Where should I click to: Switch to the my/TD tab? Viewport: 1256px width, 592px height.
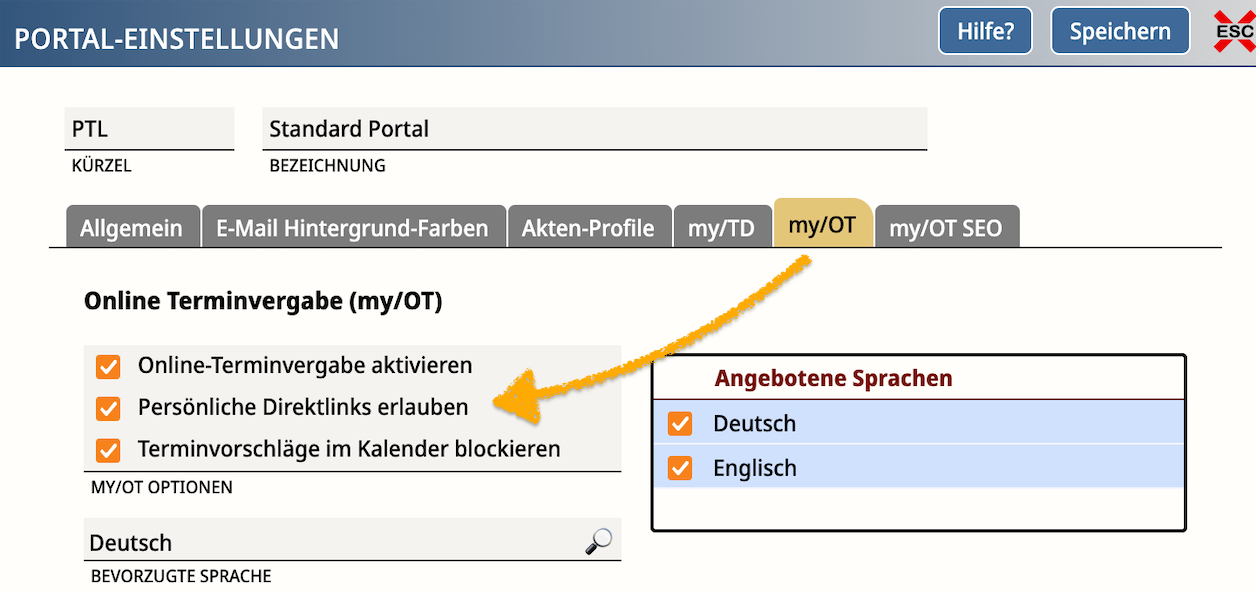click(x=721, y=228)
